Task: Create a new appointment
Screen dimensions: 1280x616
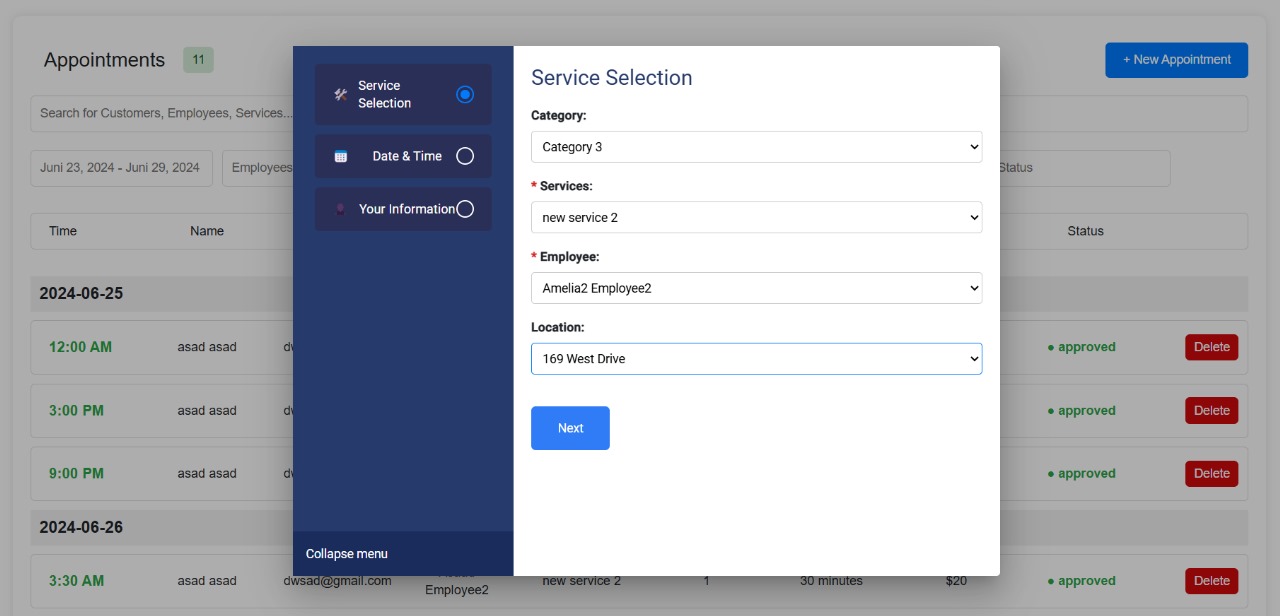Action: 1176,60
